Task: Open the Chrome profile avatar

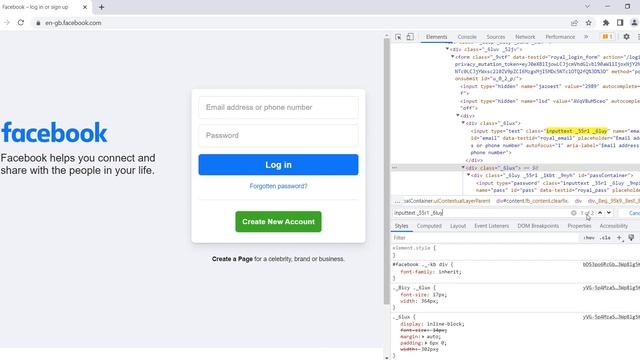Action: click(634, 23)
